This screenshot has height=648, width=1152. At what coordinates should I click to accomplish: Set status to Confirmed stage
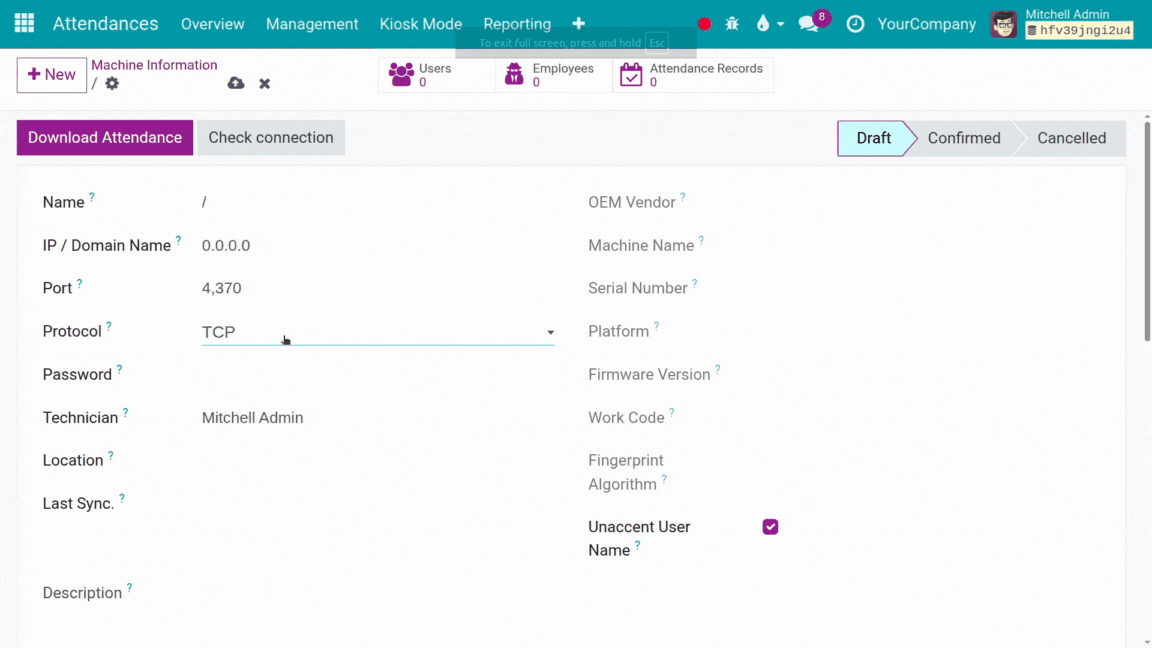(x=963, y=139)
